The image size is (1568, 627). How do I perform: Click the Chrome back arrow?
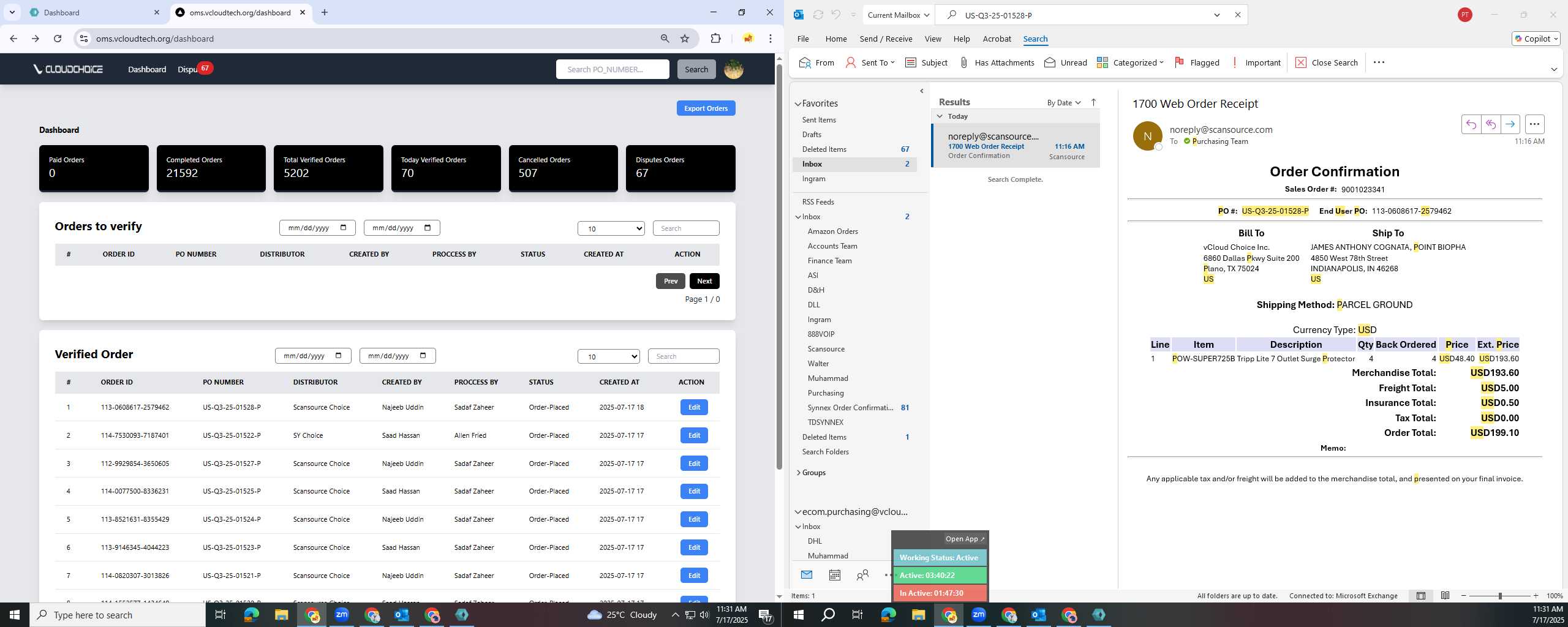coord(13,39)
